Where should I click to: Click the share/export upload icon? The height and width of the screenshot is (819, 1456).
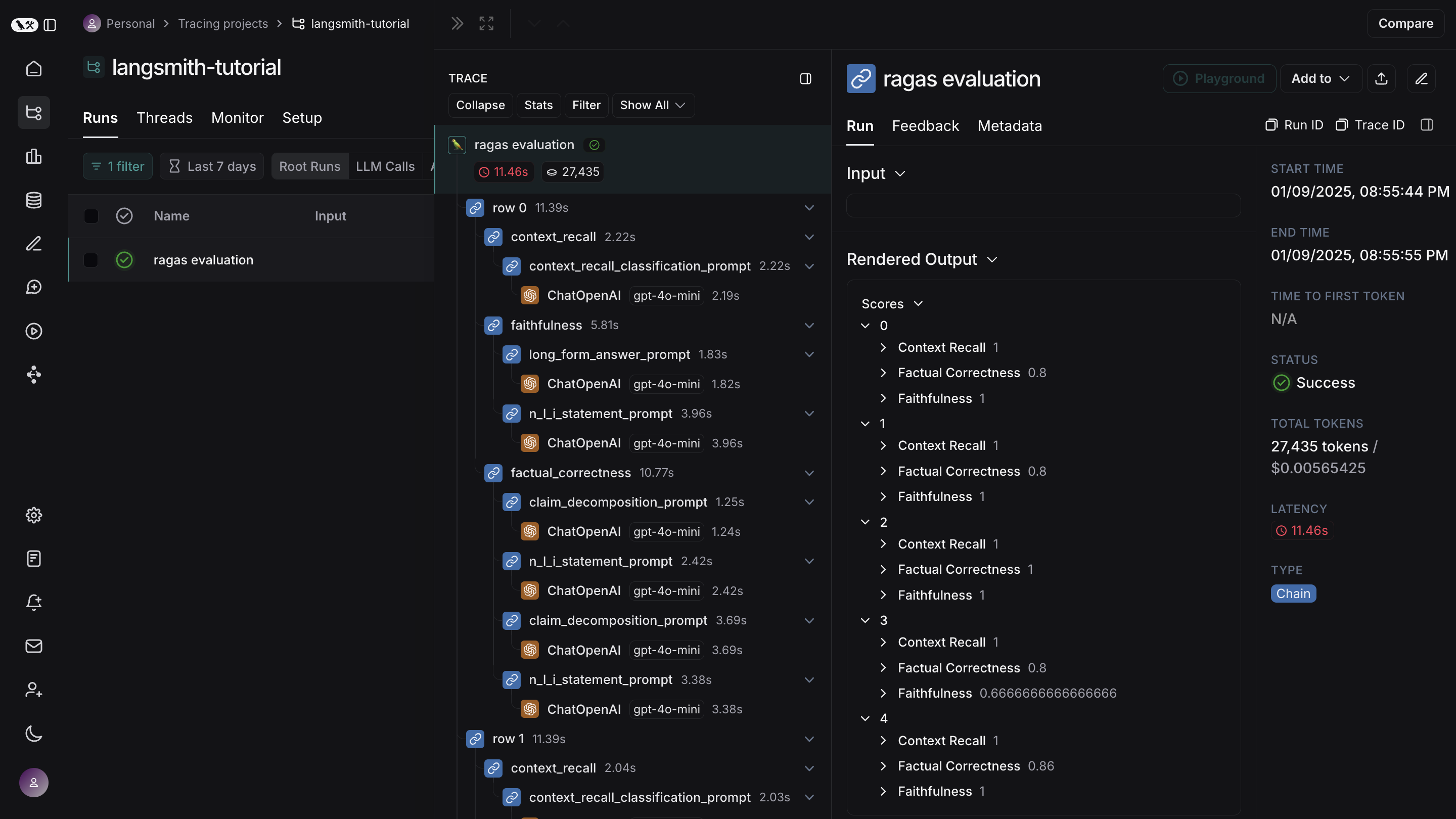(x=1381, y=78)
